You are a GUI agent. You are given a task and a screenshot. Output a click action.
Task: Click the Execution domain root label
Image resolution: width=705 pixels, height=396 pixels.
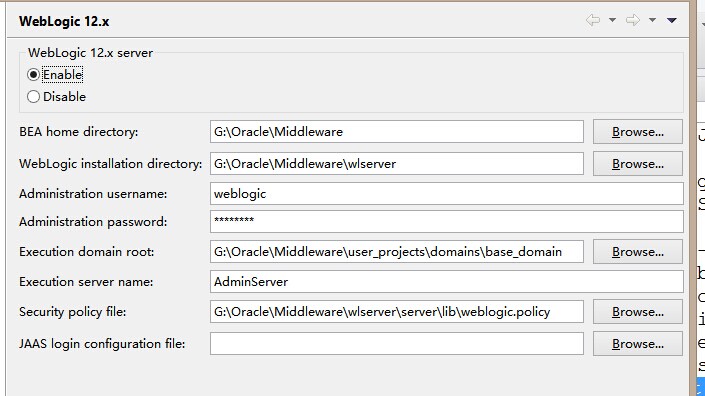[86, 252]
